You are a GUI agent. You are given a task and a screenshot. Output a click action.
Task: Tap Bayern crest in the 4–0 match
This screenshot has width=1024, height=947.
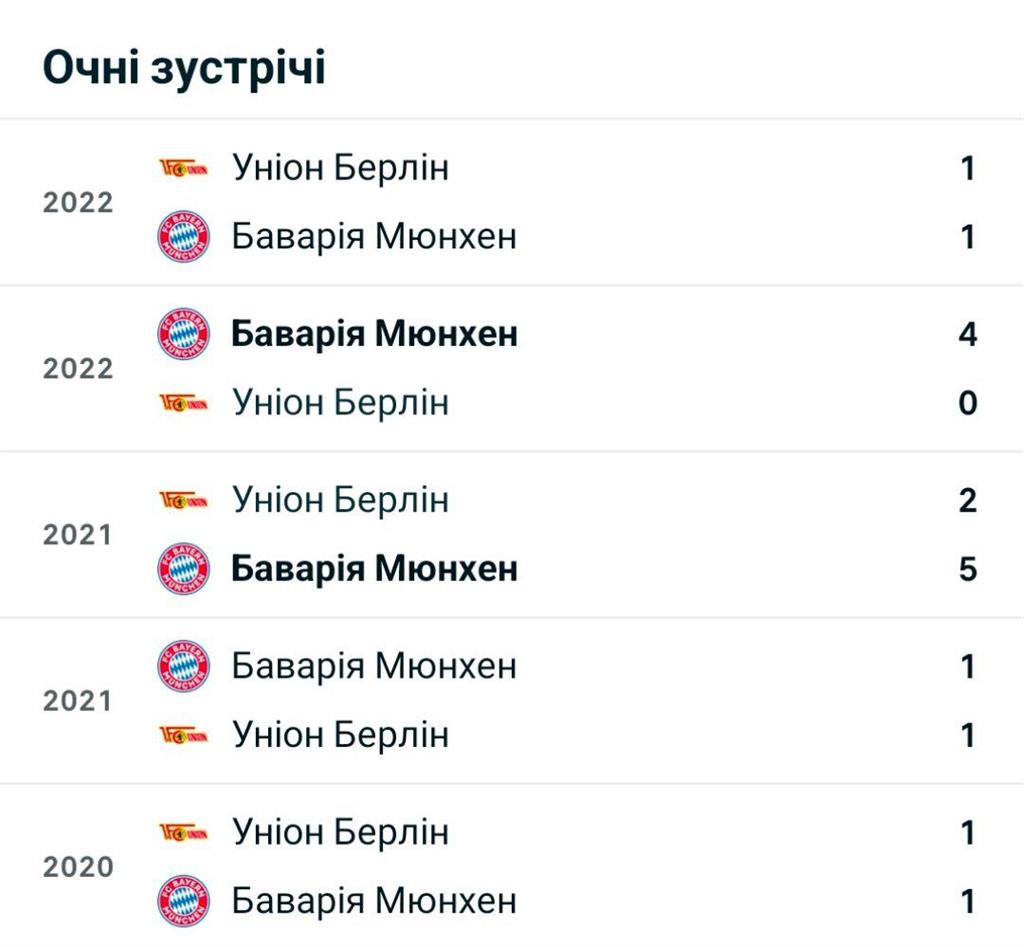(x=184, y=334)
